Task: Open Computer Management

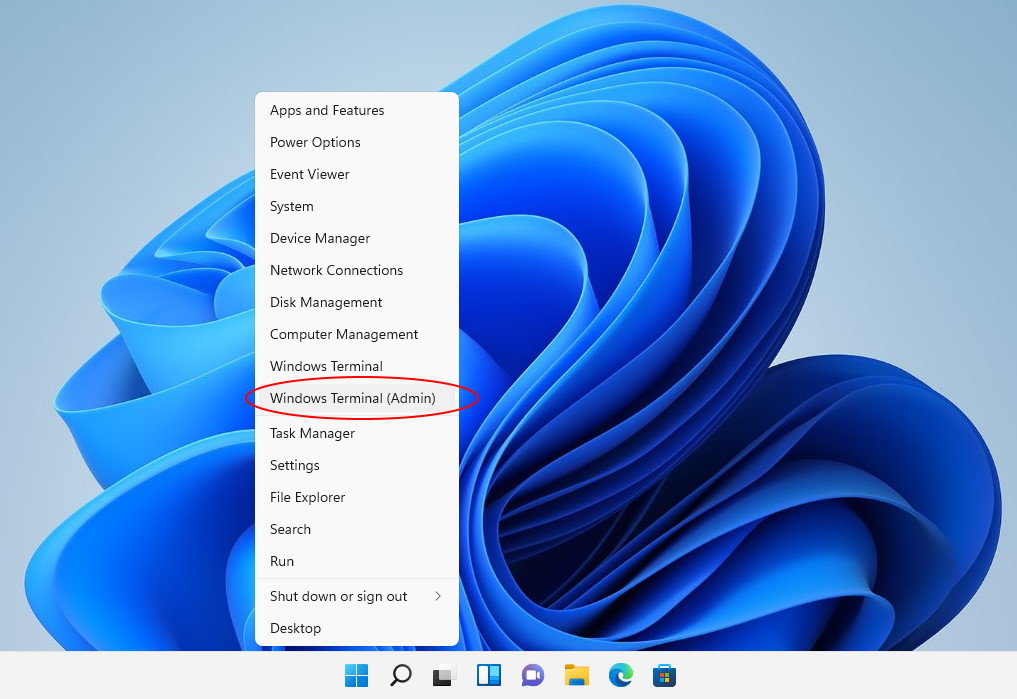Action: (343, 334)
